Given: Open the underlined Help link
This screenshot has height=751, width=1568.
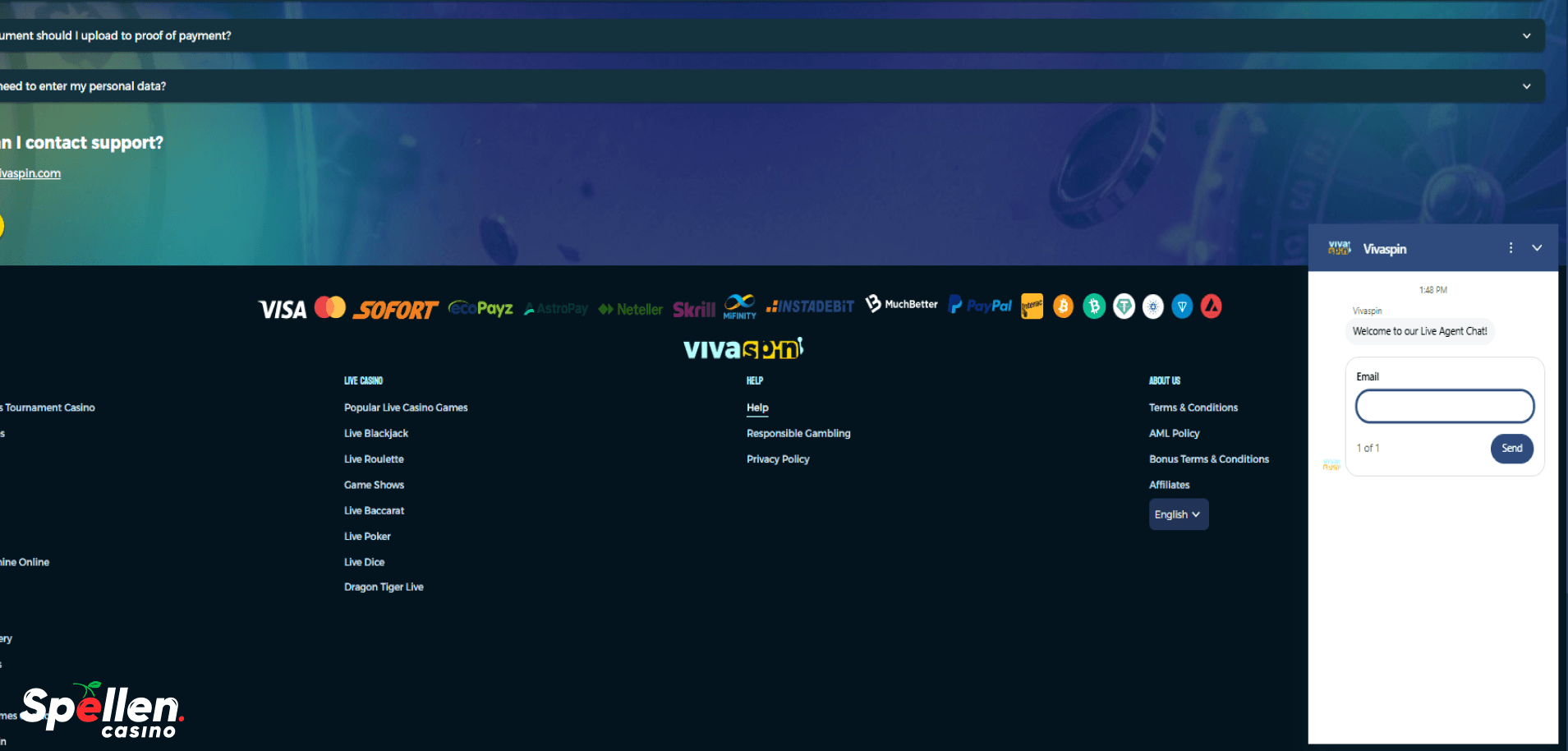Looking at the screenshot, I should (757, 408).
